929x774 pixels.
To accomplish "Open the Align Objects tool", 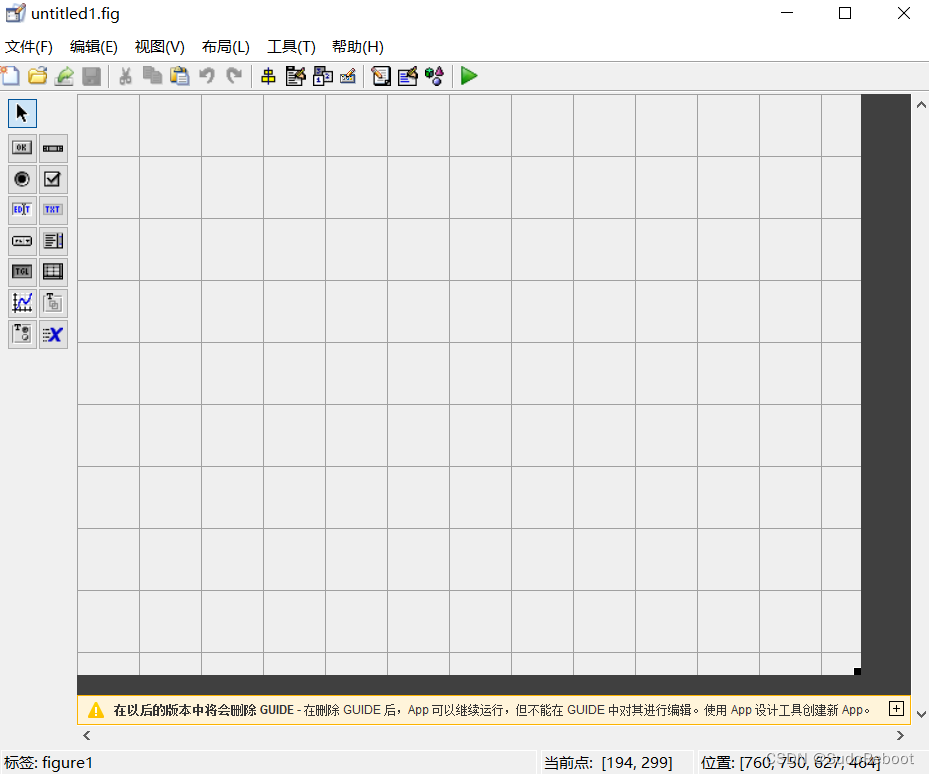I will tap(268, 76).
